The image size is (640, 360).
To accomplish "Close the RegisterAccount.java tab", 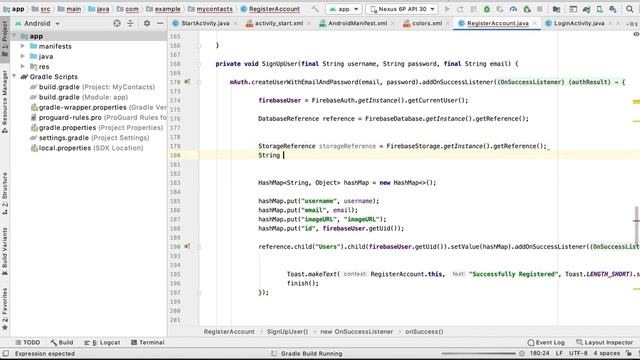I will (534, 24).
